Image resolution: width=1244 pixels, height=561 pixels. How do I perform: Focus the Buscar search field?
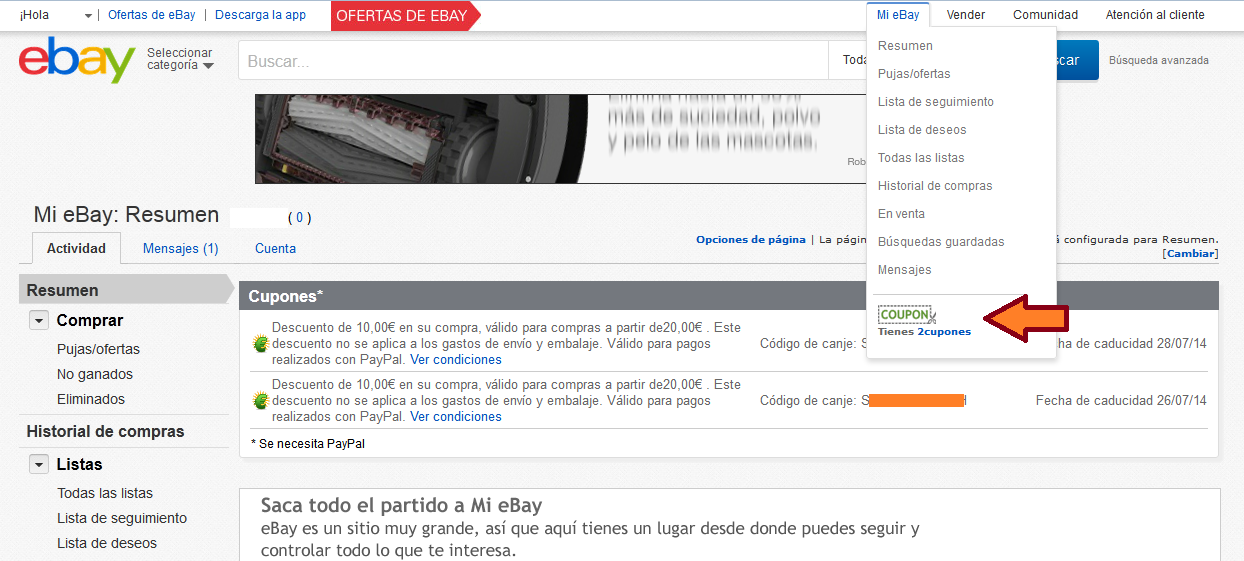[533, 60]
